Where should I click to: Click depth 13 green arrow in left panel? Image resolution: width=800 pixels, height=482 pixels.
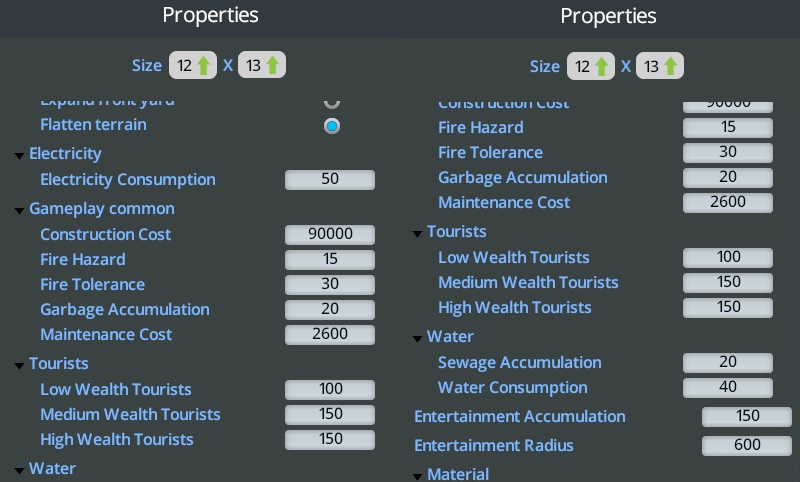(x=273, y=66)
